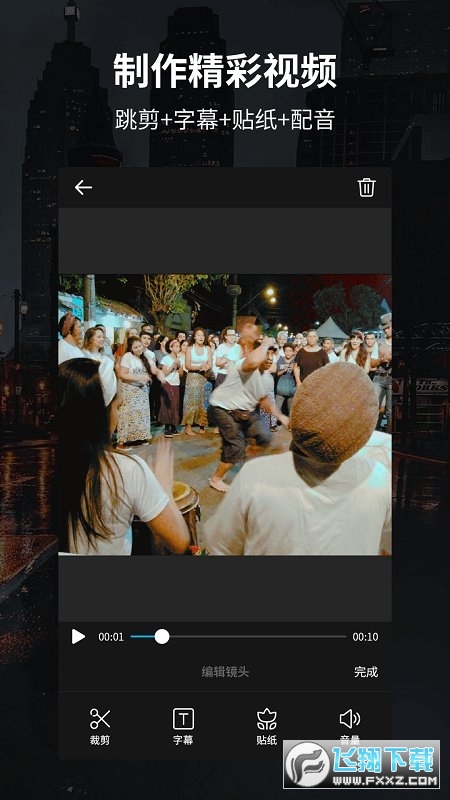Click the blue played part of the progress bar
Image resolution: width=450 pixels, height=800 pixels.
(142, 636)
